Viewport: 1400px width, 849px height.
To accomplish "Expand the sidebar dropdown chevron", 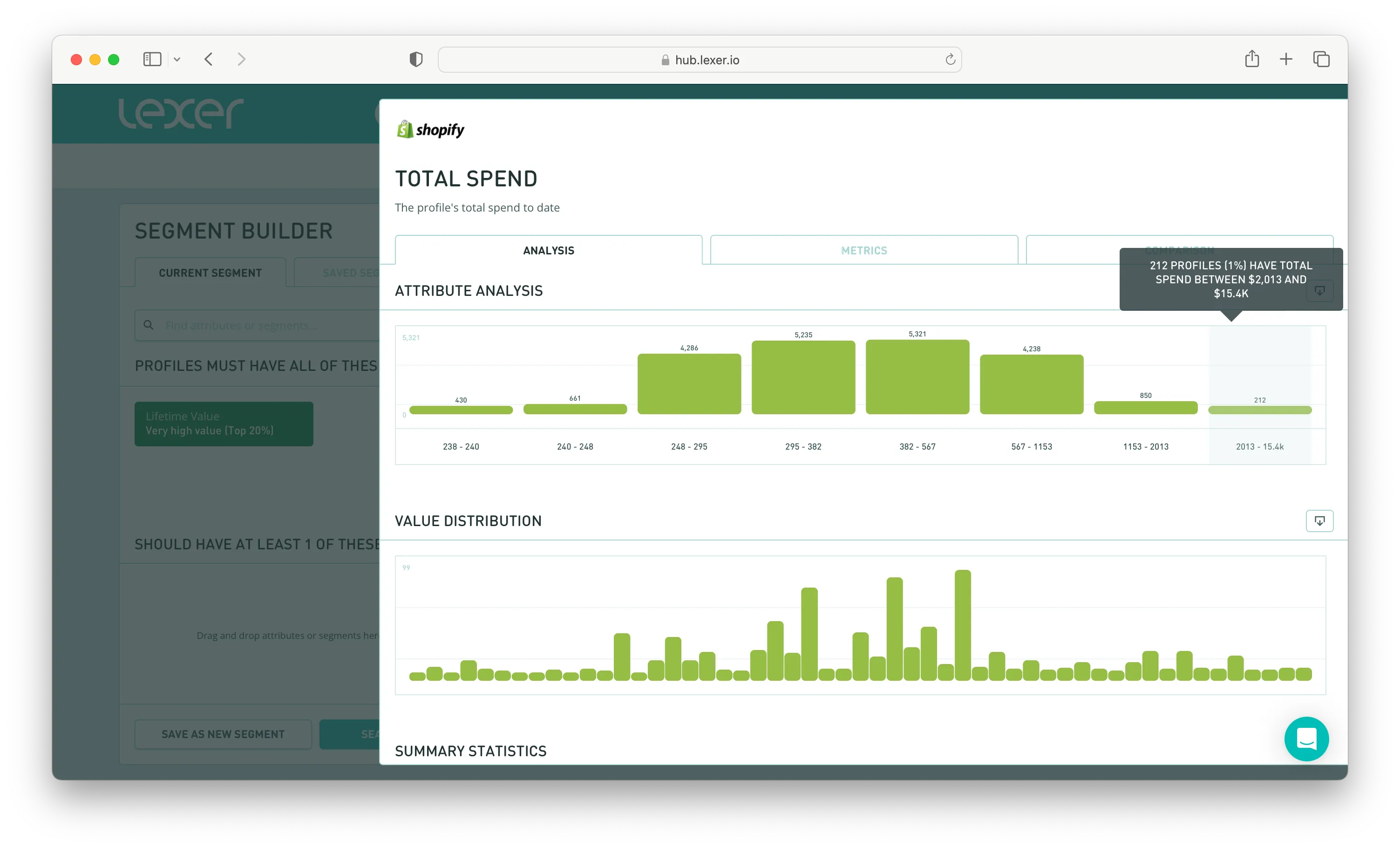I will pos(177,60).
